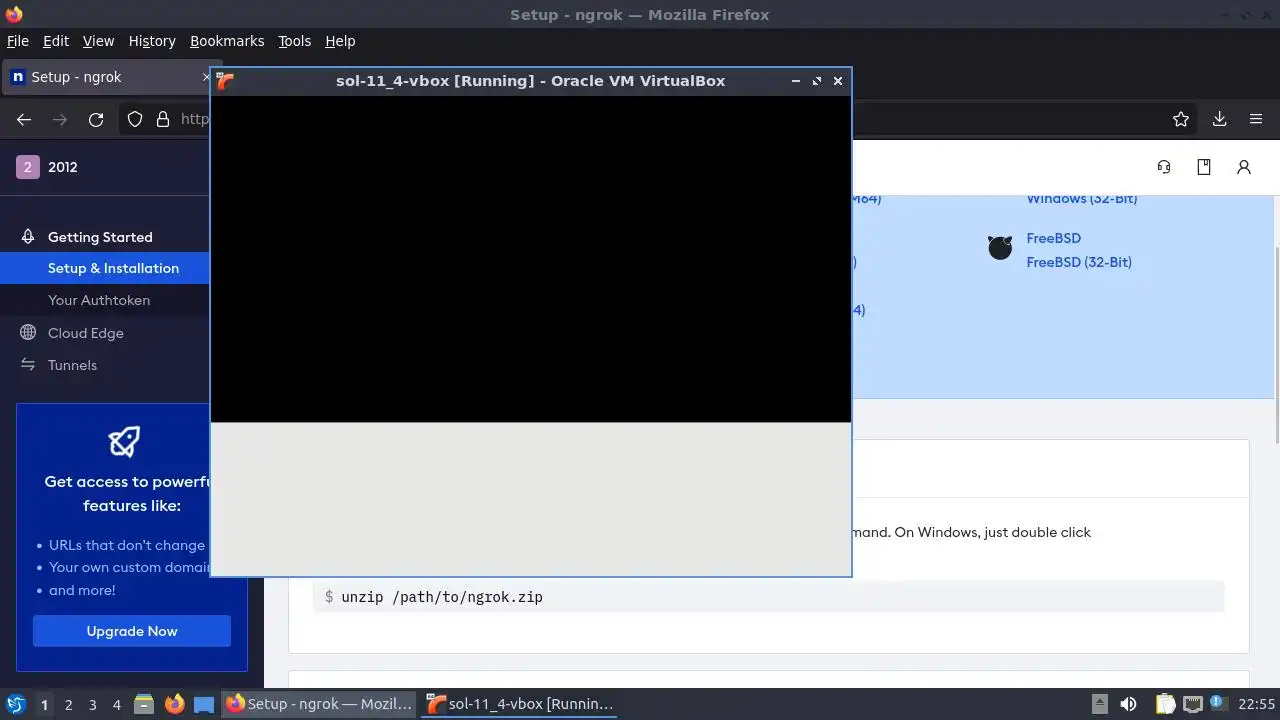Open the Firefox hamburger application menu
Image resolution: width=1280 pixels, height=720 pixels.
[1256, 119]
